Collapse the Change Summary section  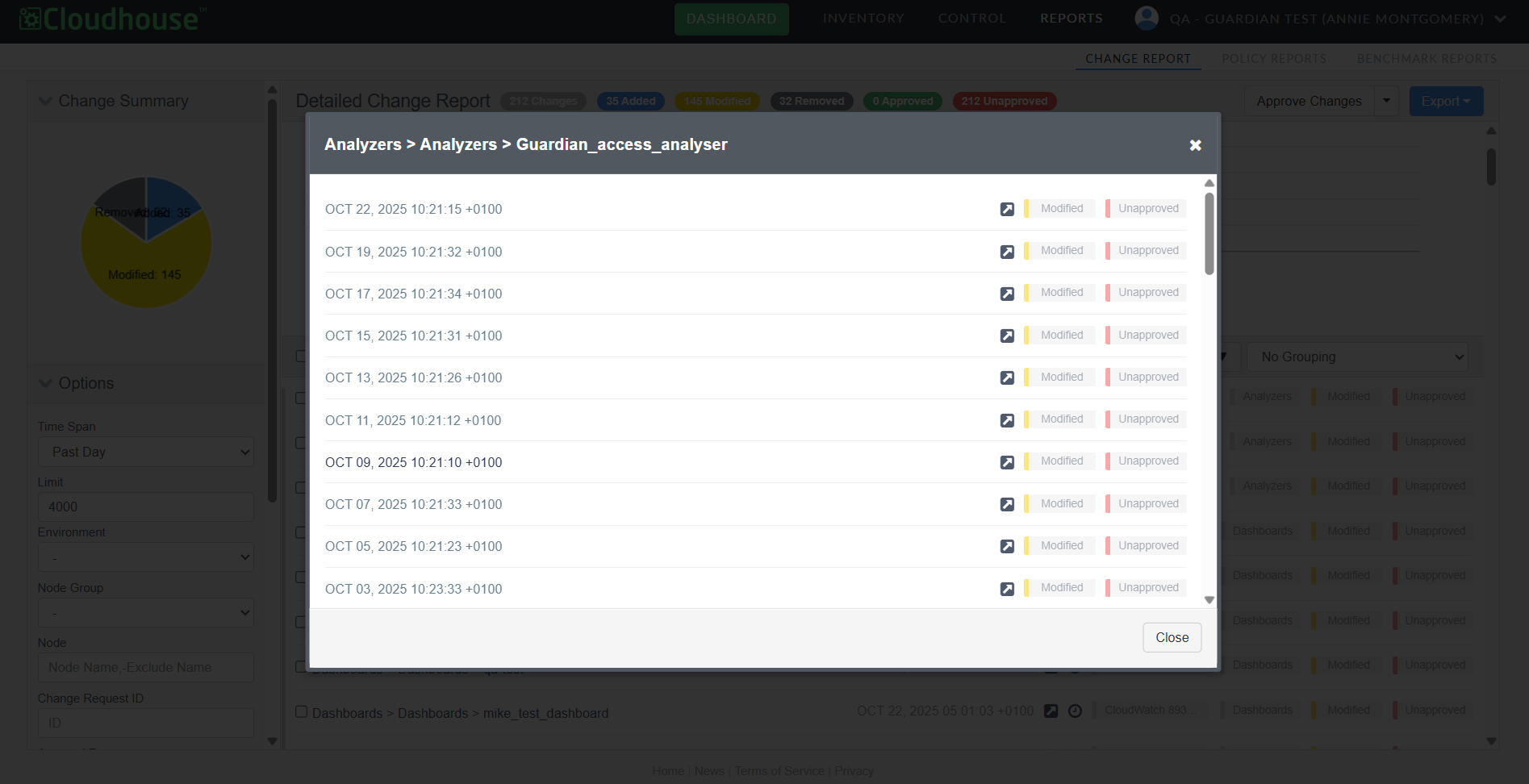pyautogui.click(x=46, y=101)
